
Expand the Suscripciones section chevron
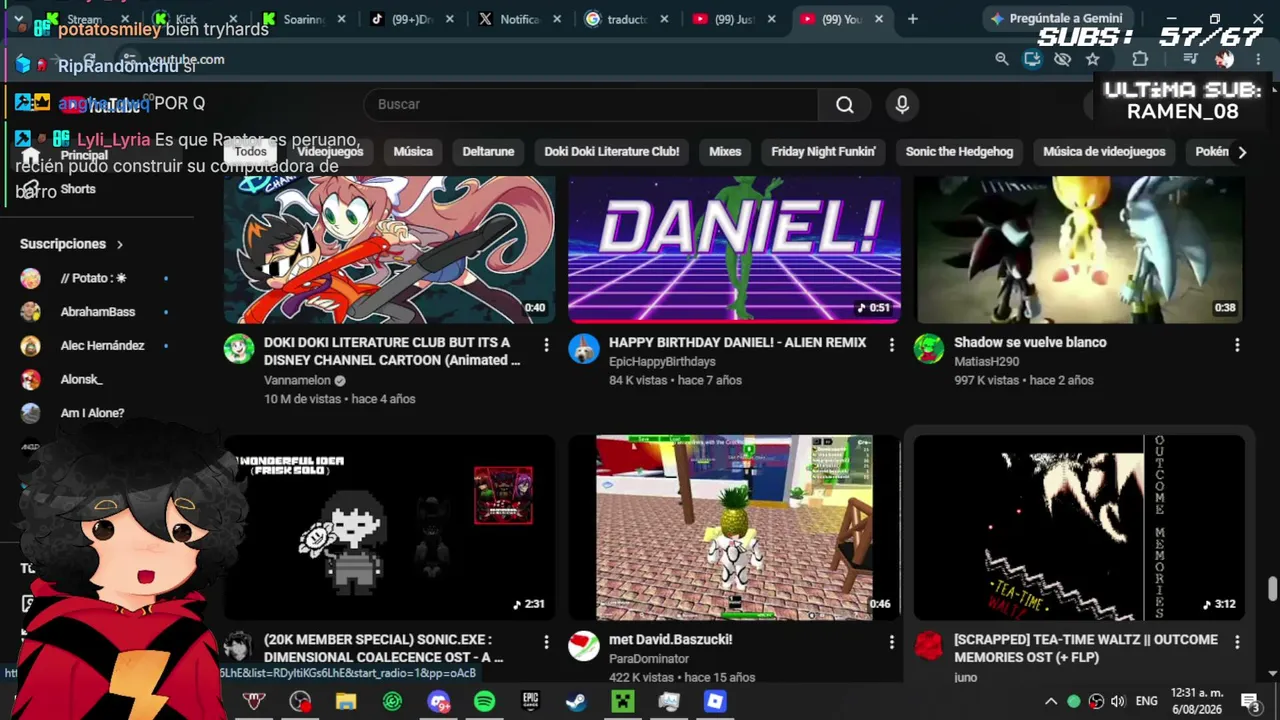click(x=119, y=244)
